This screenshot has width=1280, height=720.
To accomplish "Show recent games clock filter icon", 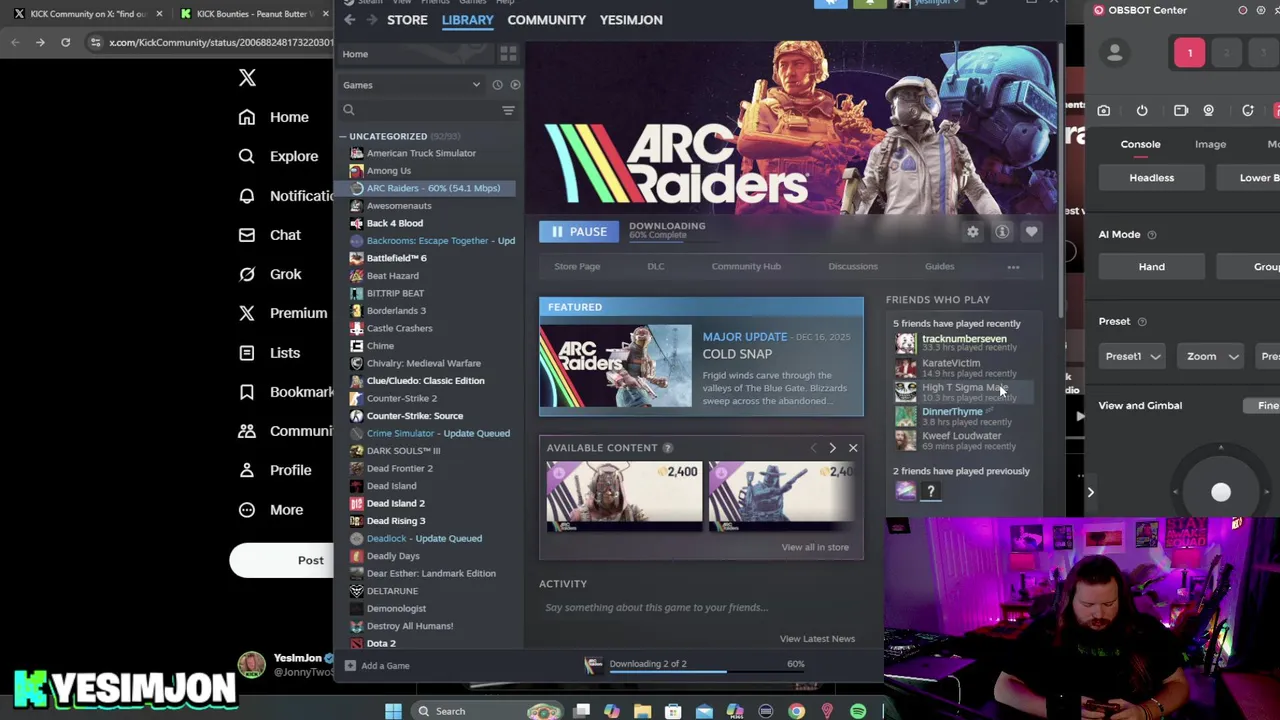I will (497, 85).
